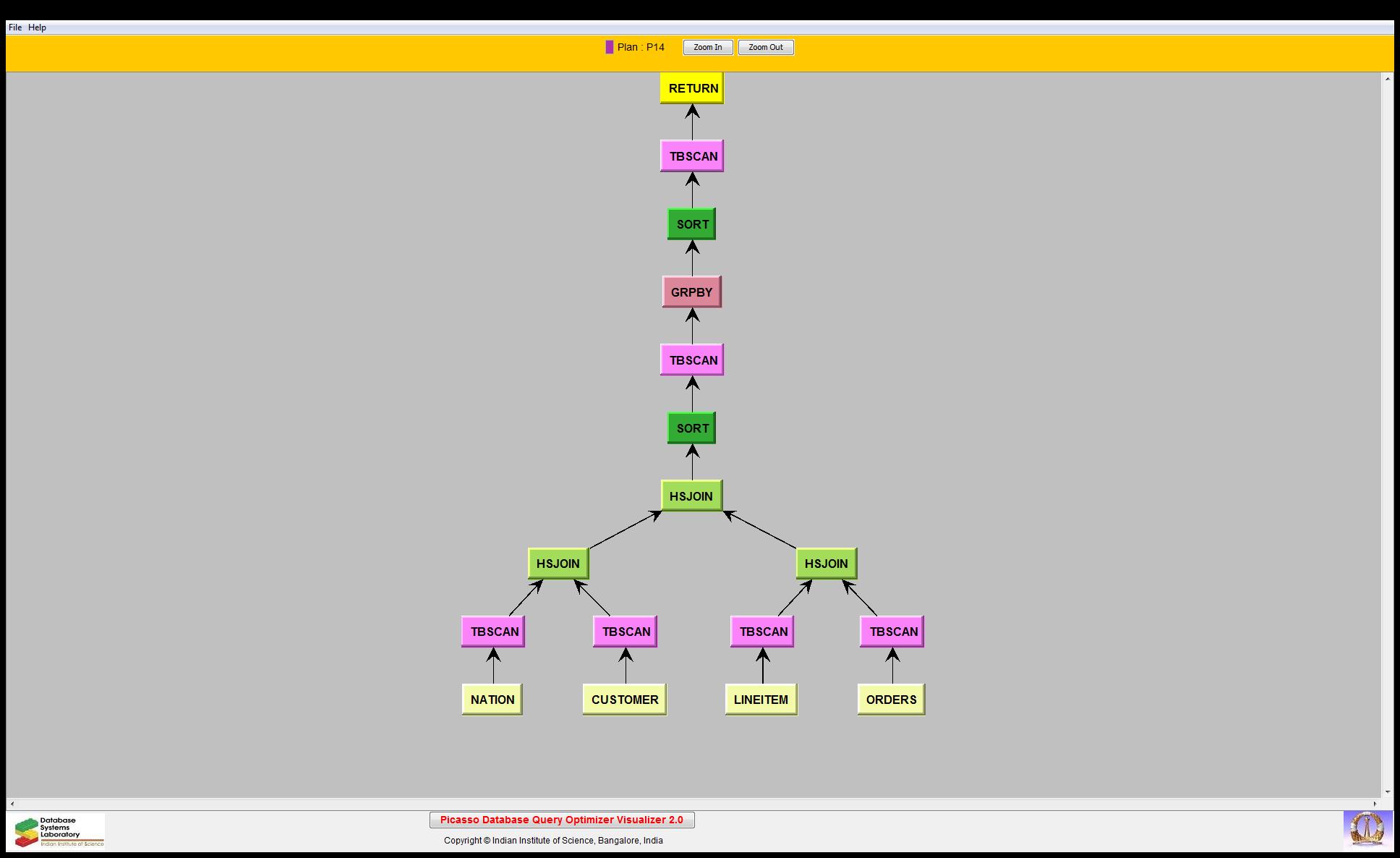Open the Help menu
This screenshot has height=858, width=1400.
[37, 27]
